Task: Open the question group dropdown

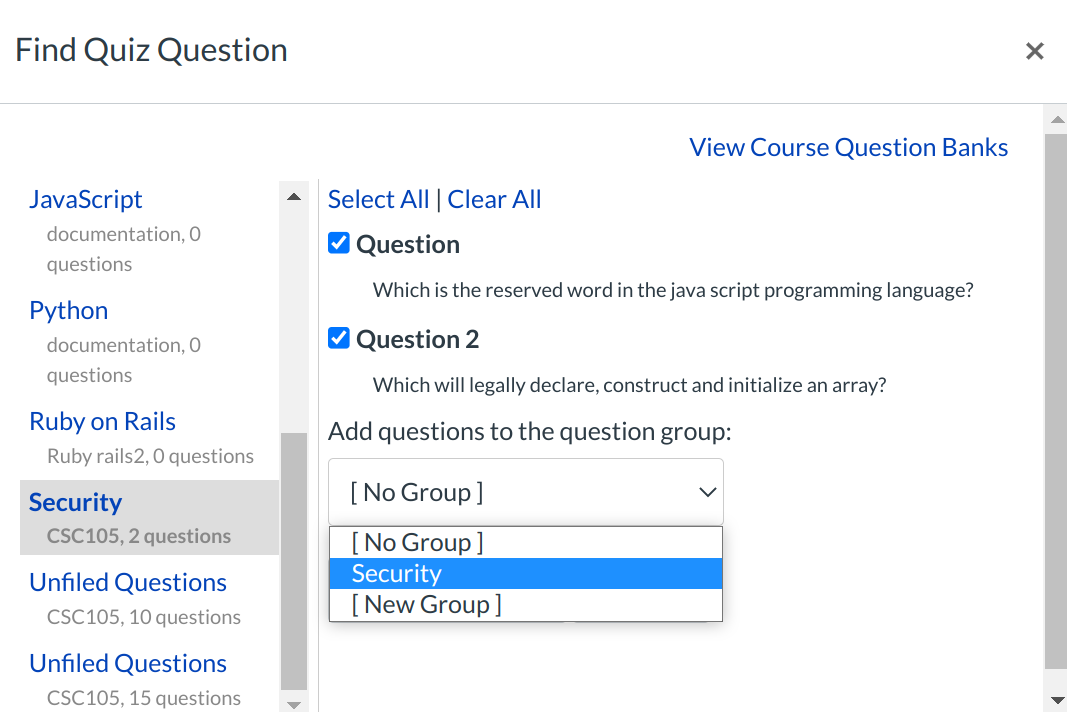Action: point(525,492)
